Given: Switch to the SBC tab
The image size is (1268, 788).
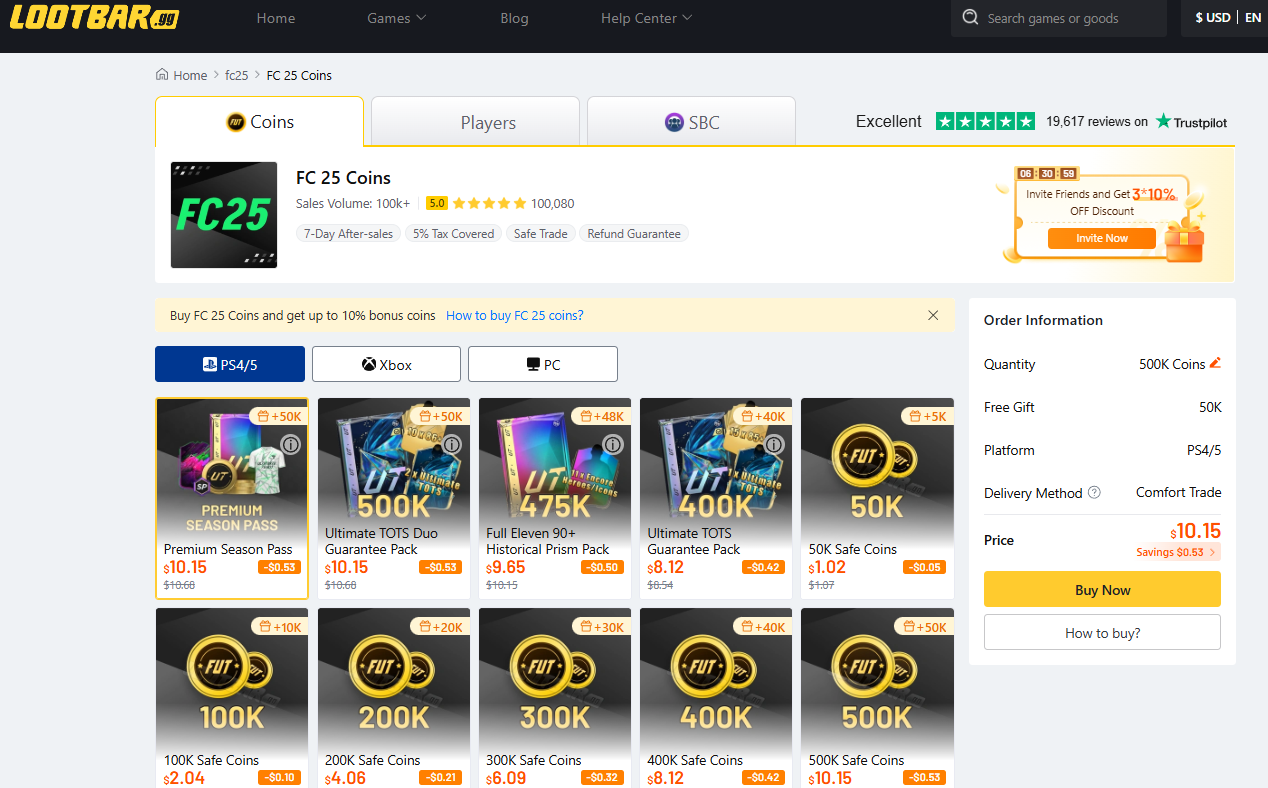Looking at the screenshot, I should tap(692, 122).
